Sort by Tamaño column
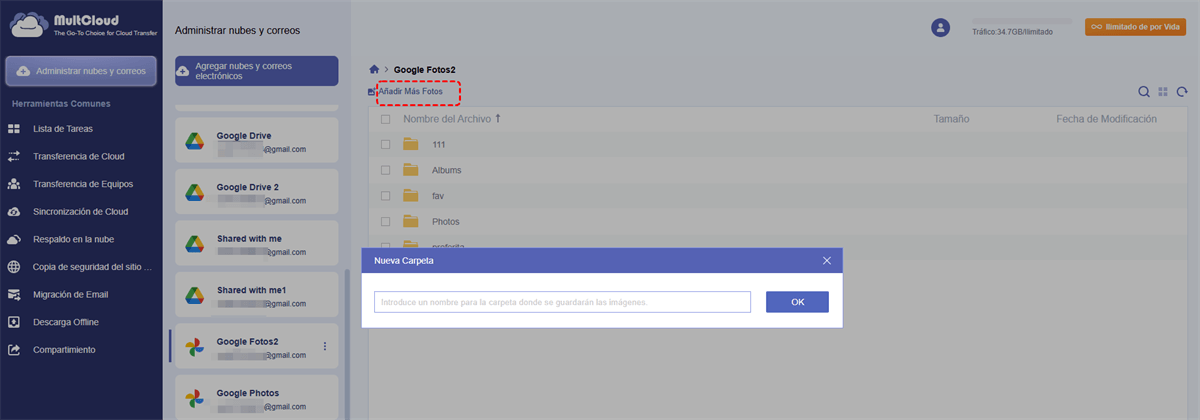The height and width of the screenshot is (420, 1200). point(951,119)
